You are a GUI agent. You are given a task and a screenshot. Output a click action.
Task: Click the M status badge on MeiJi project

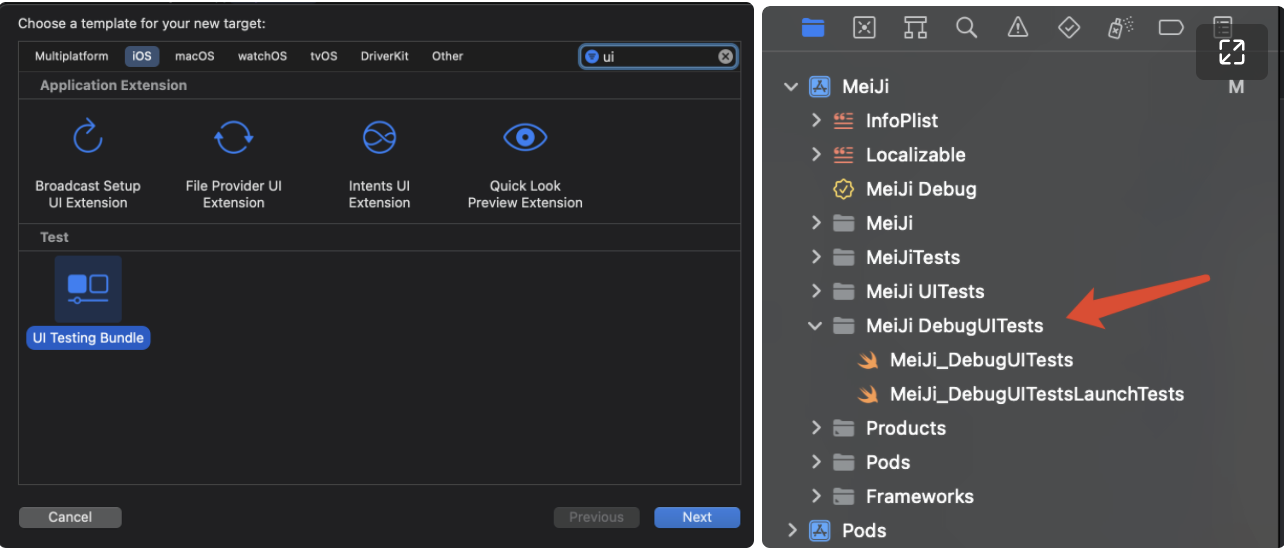pos(1236,87)
